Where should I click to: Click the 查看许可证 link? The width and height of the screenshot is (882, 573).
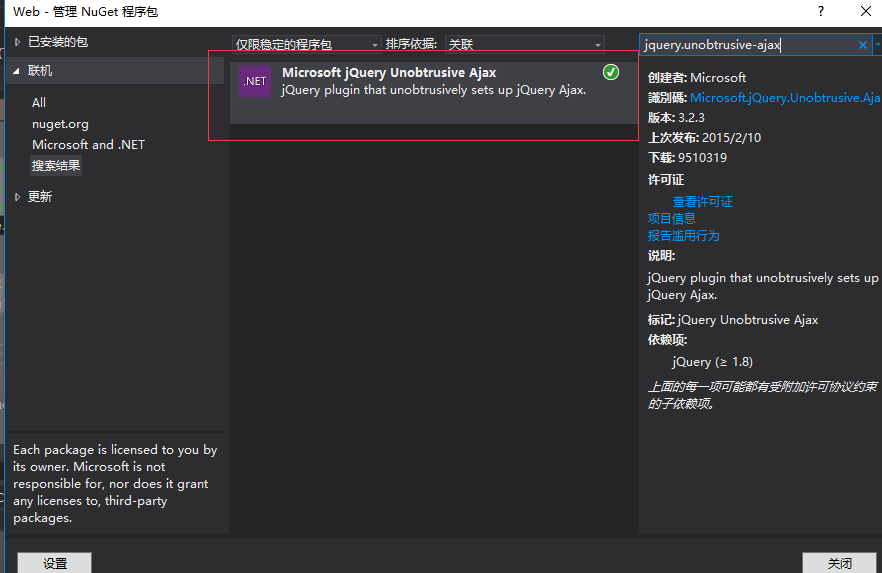click(x=703, y=201)
